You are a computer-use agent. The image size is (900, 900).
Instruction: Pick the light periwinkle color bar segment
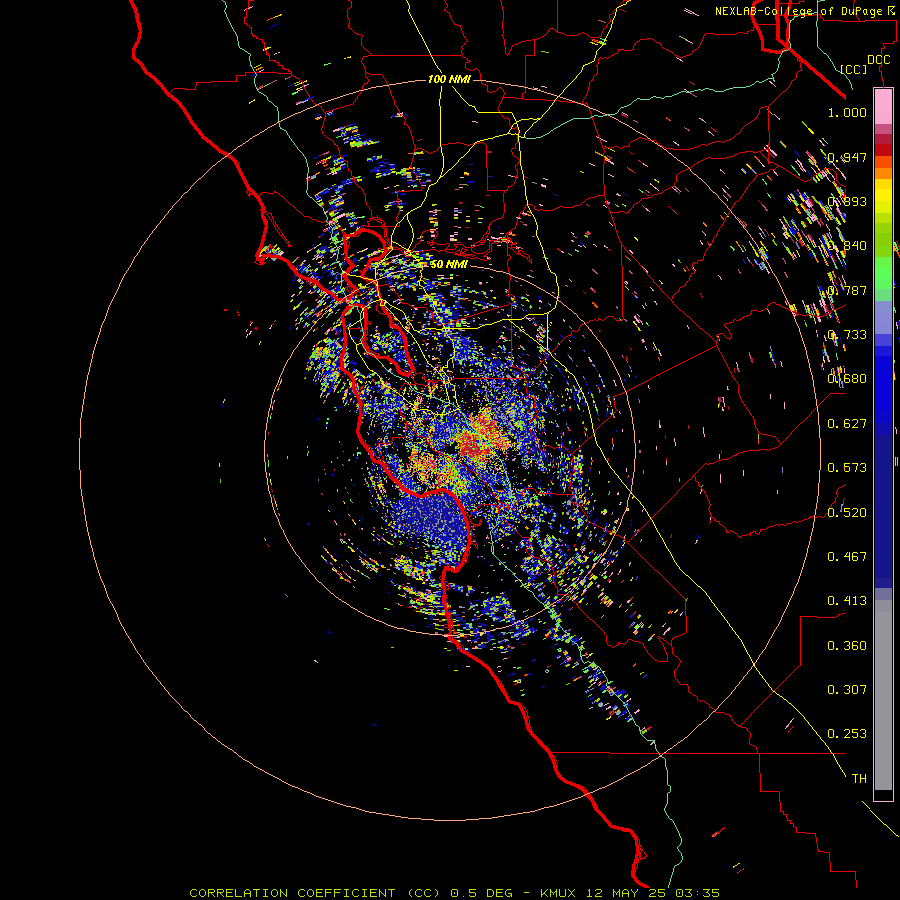[x=883, y=317]
